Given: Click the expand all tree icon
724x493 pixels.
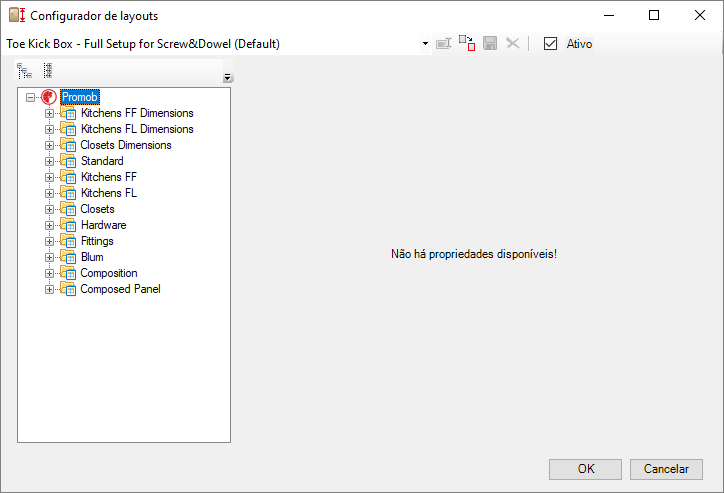Looking at the screenshot, I should [24, 71].
